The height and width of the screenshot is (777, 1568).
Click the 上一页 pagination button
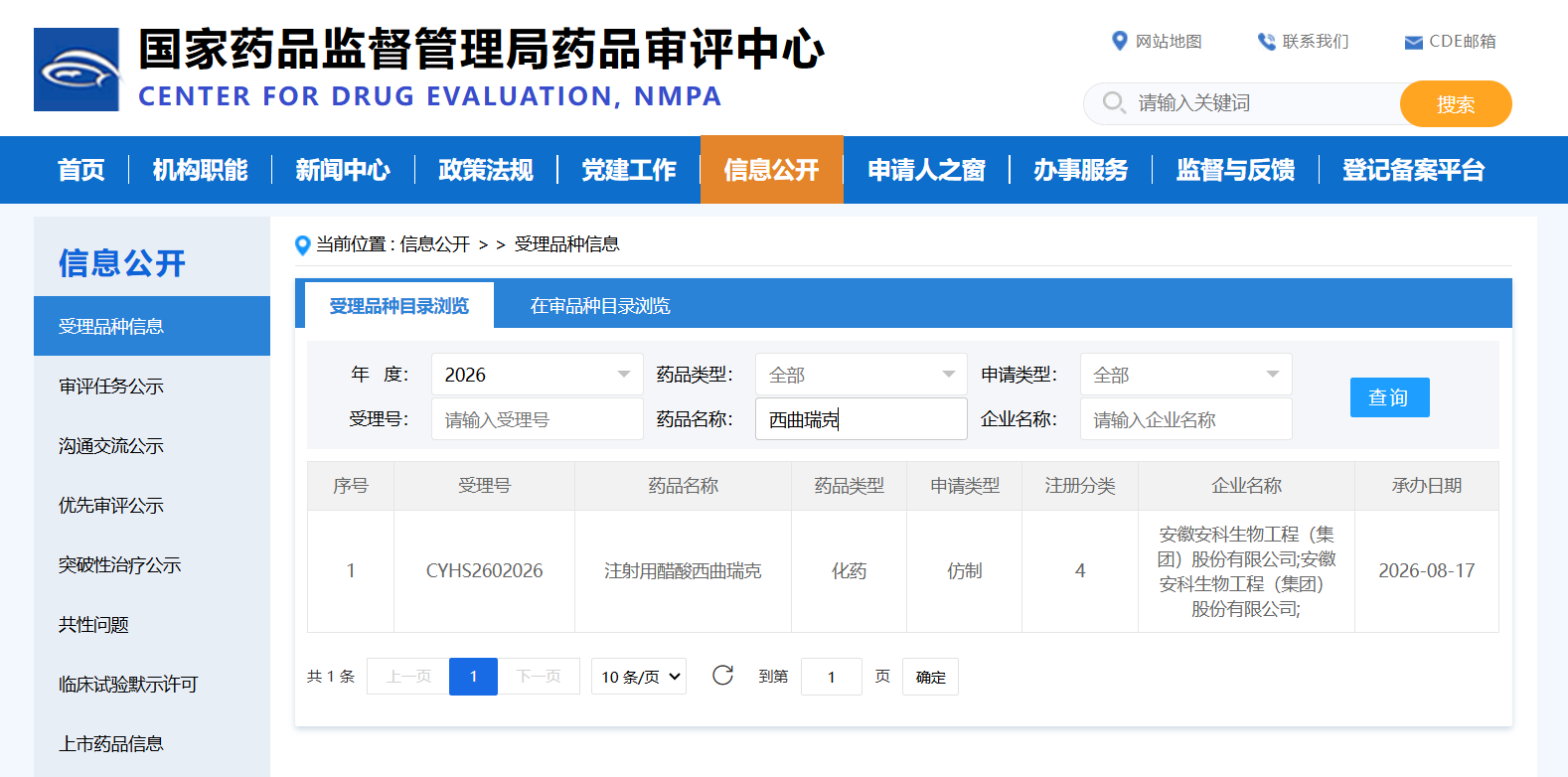coord(408,677)
